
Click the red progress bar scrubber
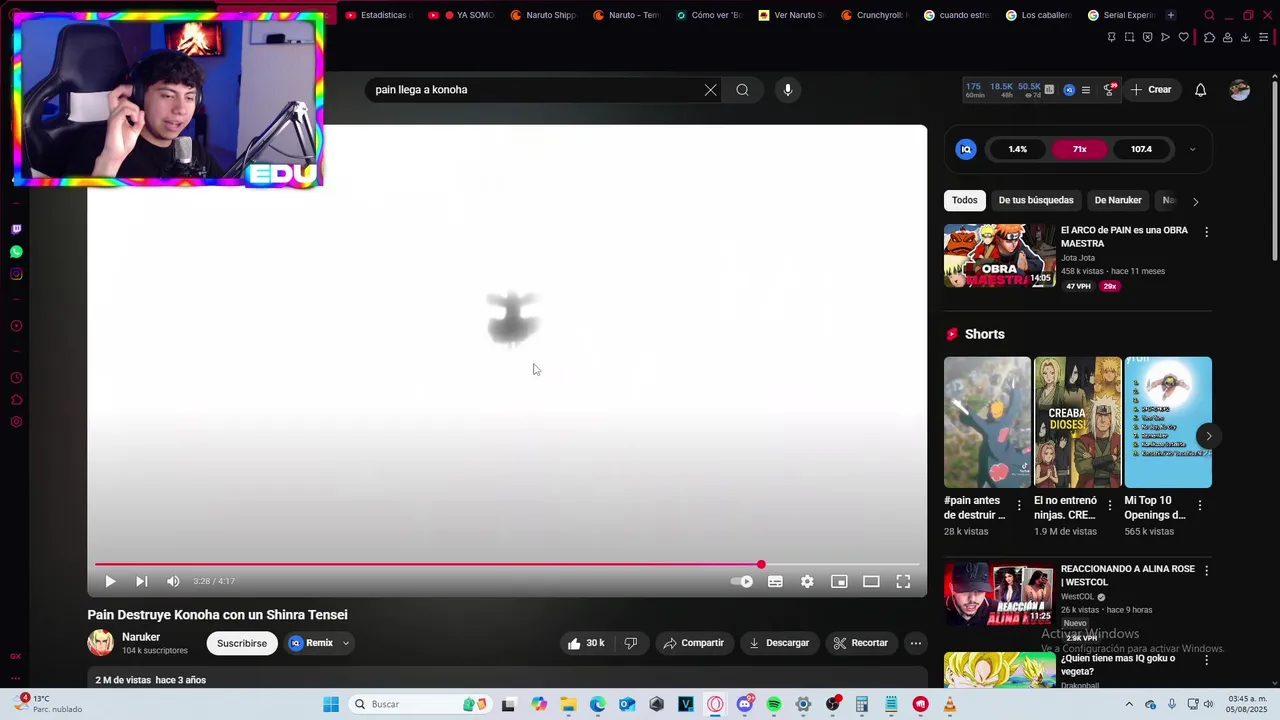click(761, 565)
